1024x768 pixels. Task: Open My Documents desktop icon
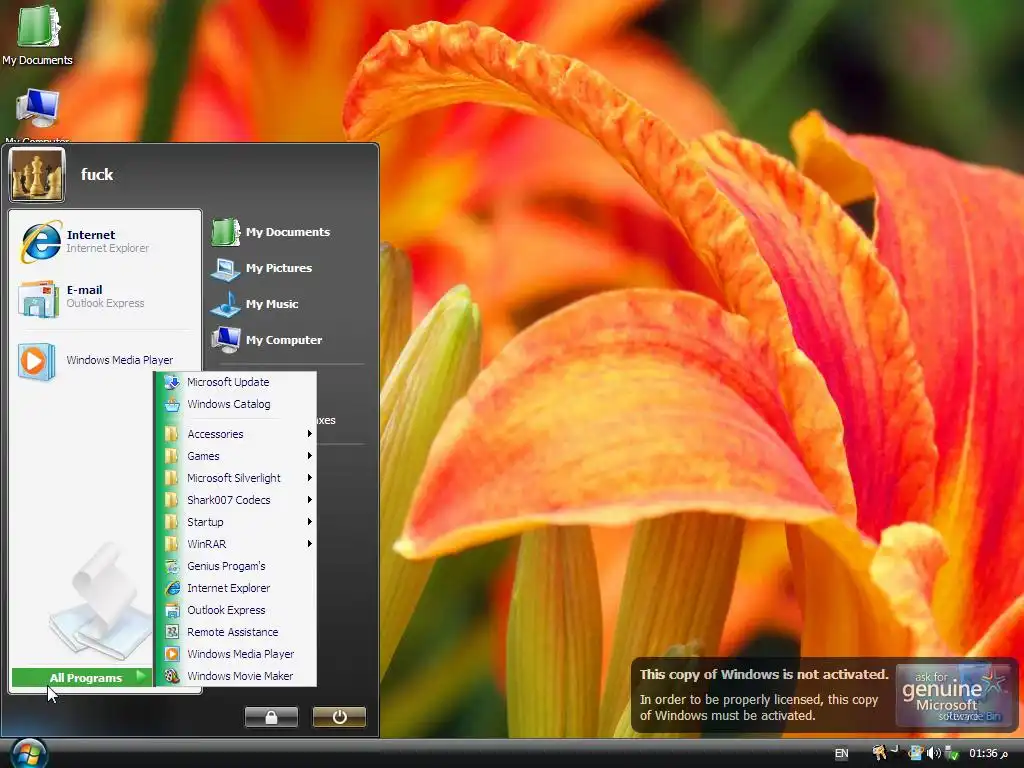[x=37, y=35]
